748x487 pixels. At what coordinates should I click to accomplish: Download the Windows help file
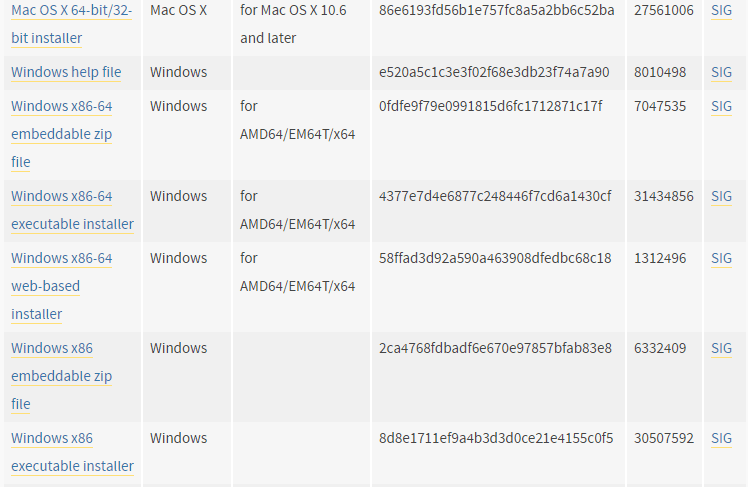tap(66, 72)
